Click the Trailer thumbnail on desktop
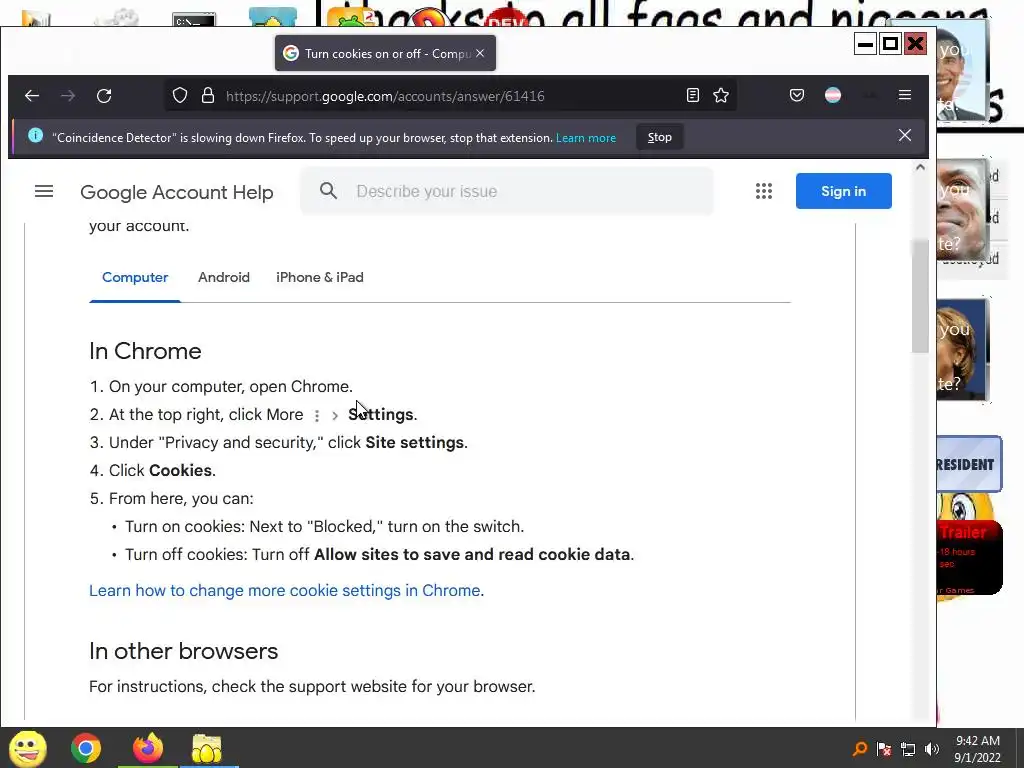1024x768 pixels. click(969, 558)
